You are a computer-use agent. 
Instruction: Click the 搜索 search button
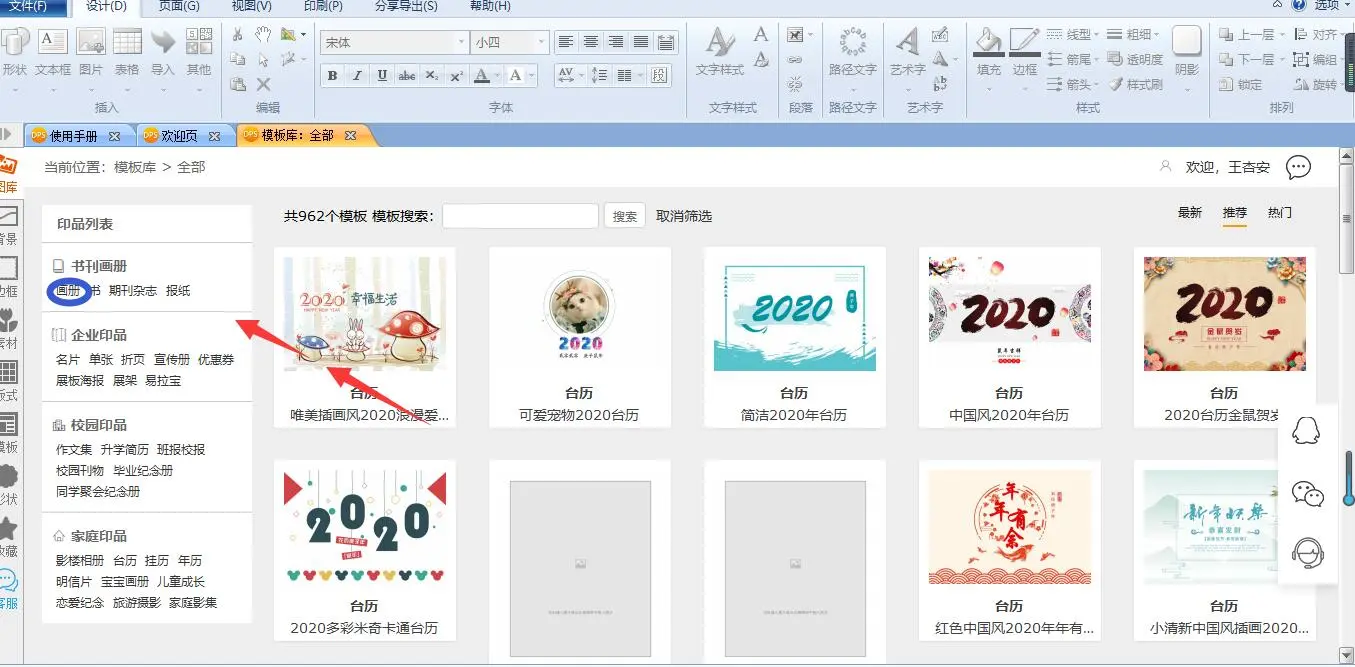(625, 216)
